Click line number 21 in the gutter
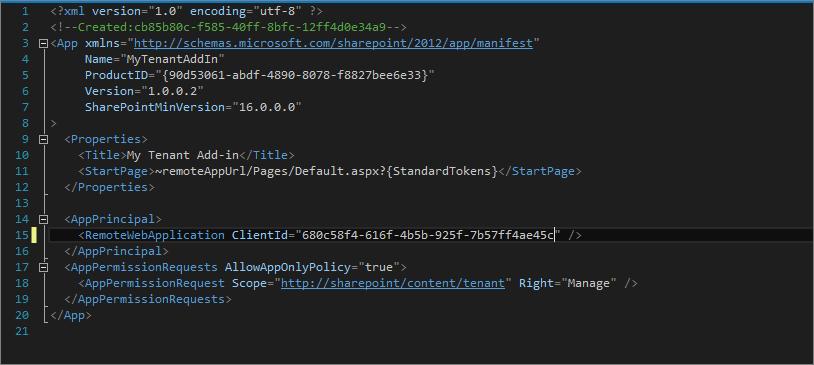This screenshot has height=365, width=814. tap(22, 331)
